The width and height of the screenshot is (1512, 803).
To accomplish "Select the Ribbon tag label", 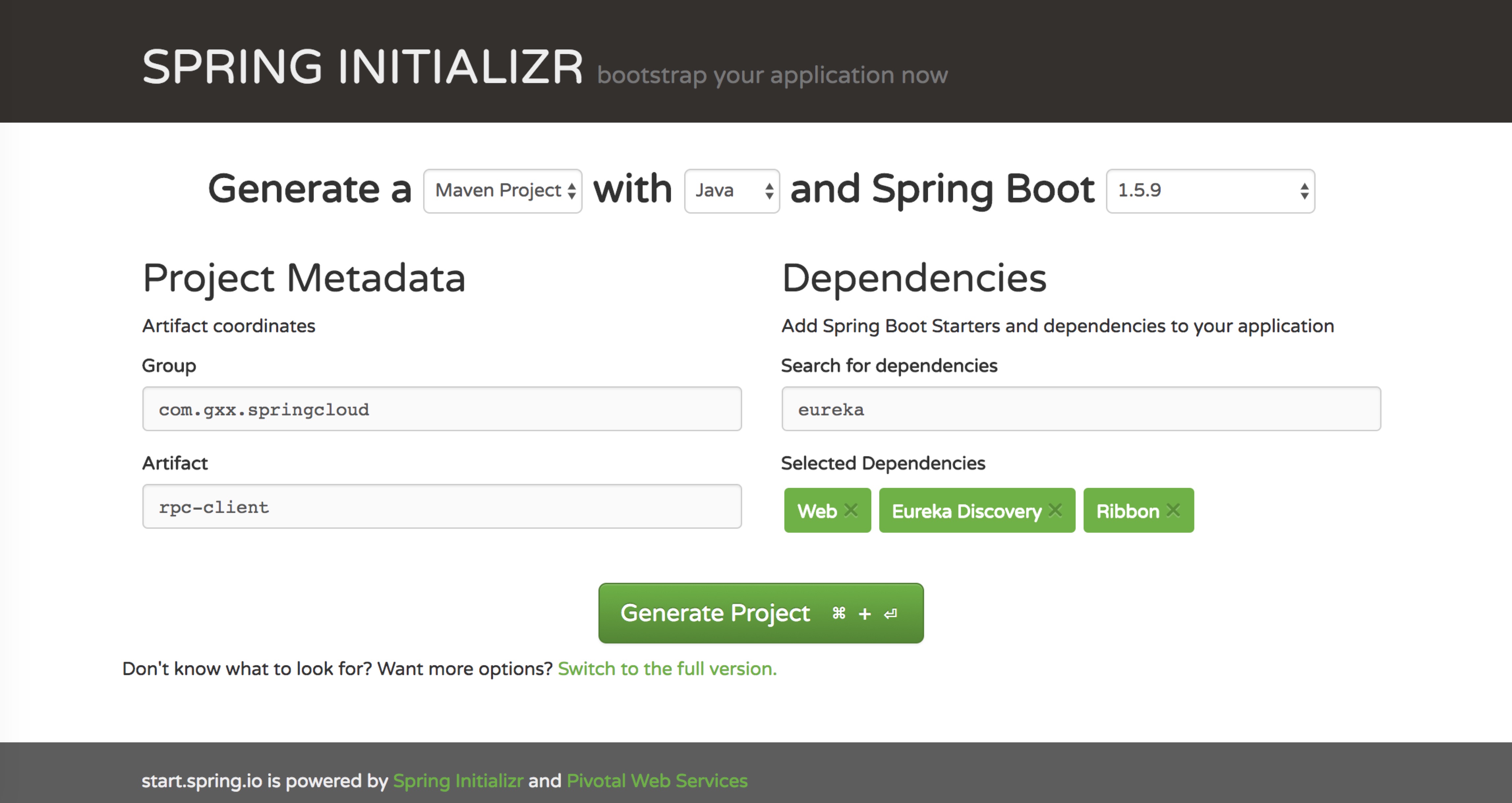I will (x=1127, y=511).
